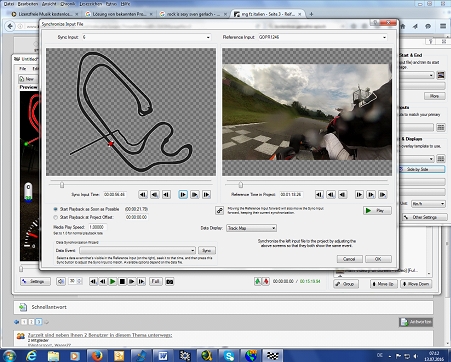Step Reference Input back one frame
Screen dimensions: 451x362
pyautogui.click(x=343, y=194)
